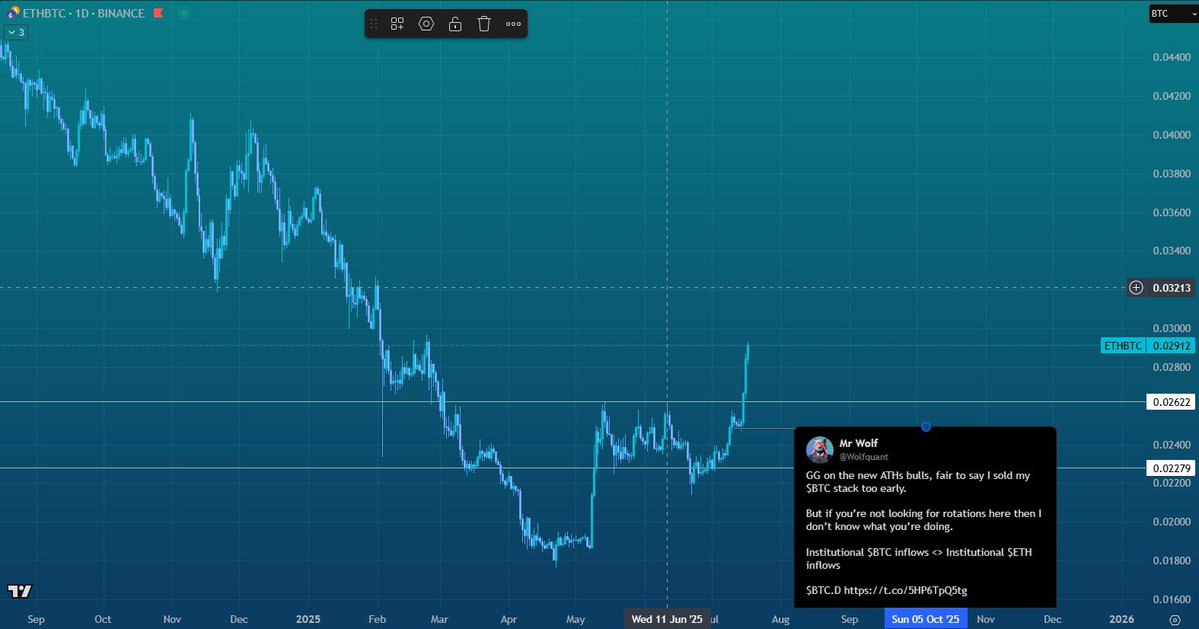Click the Mar label on time axis
This screenshot has height=629, width=1199.
coord(439,619)
